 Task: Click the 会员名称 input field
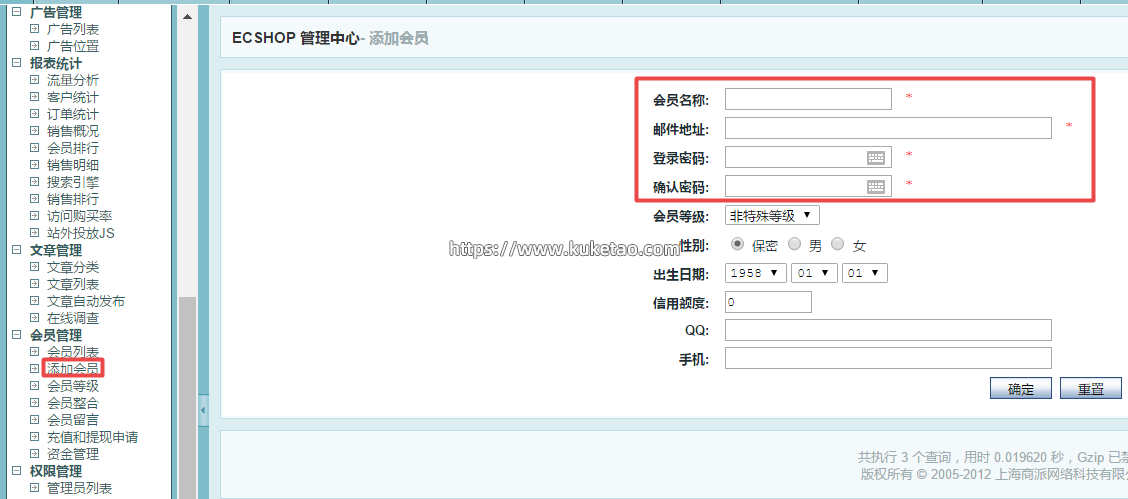pyautogui.click(x=808, y=99)
